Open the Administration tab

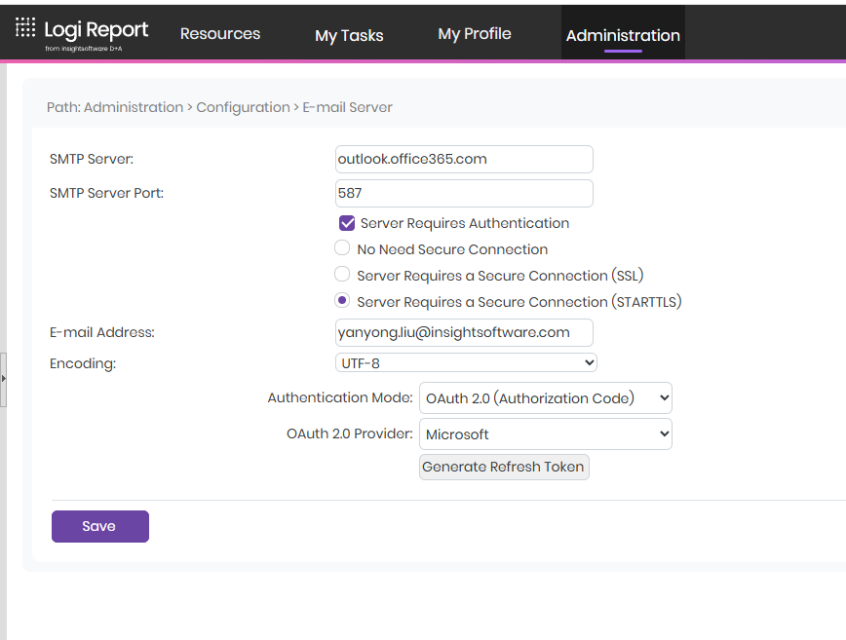coord(622,35)
